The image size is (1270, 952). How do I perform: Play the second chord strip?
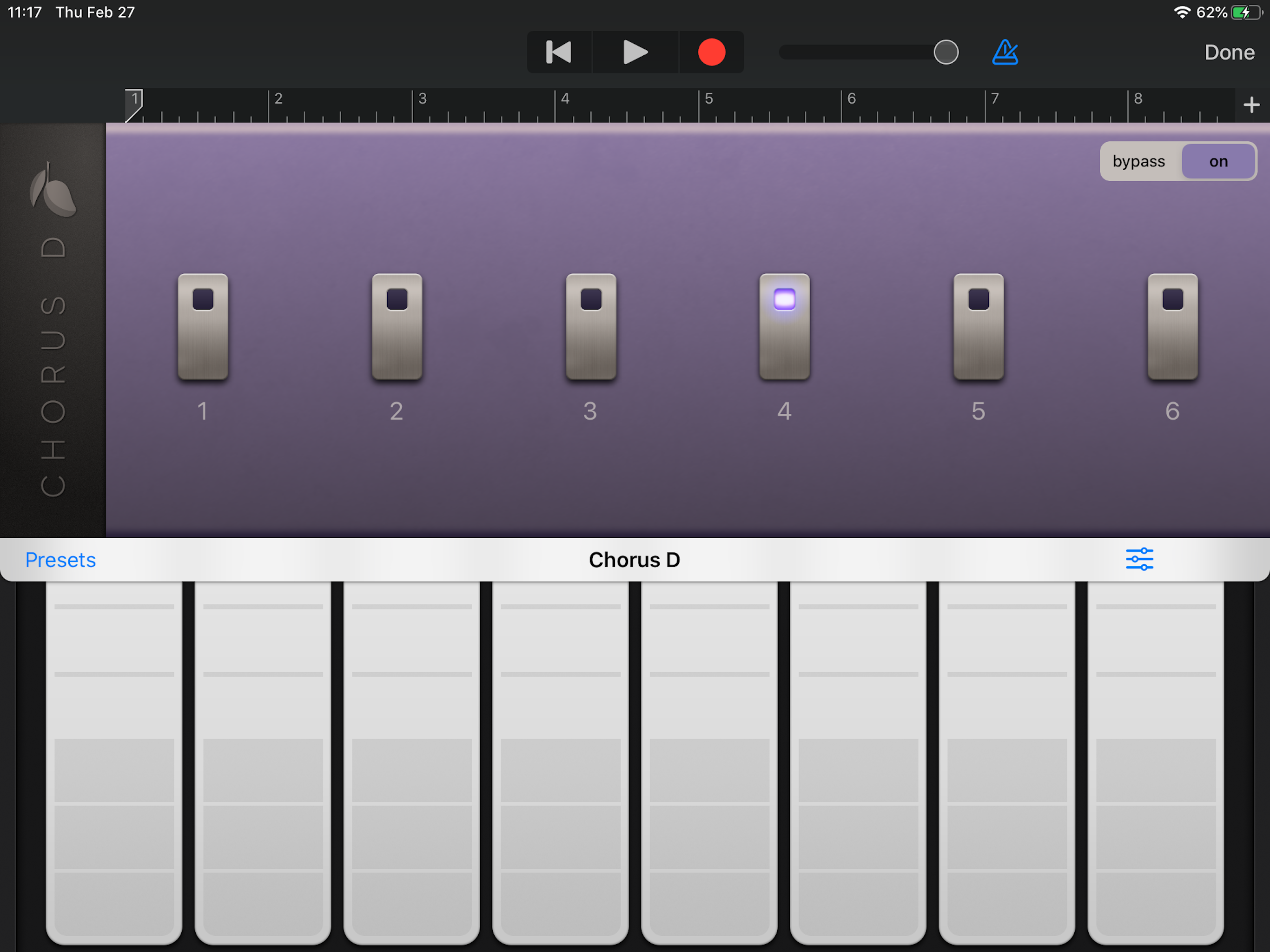(x=263, y=762)
